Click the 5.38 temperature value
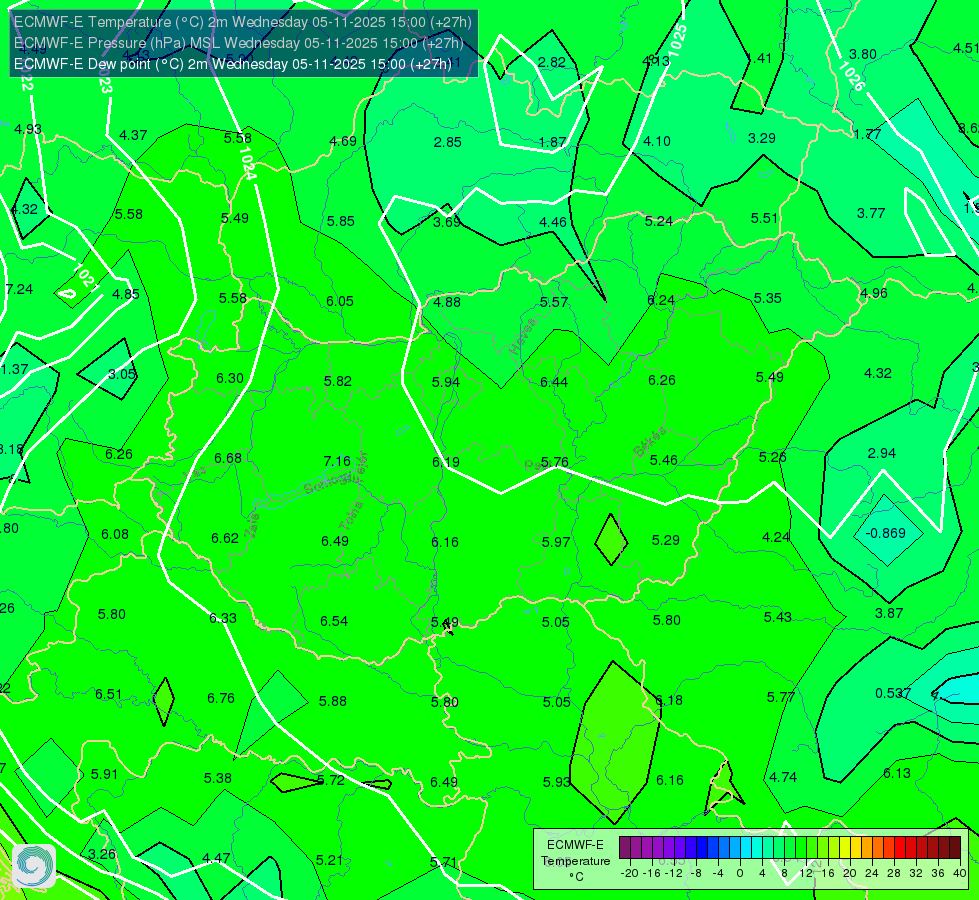This screenshot has height=900, width=979. 218,778
